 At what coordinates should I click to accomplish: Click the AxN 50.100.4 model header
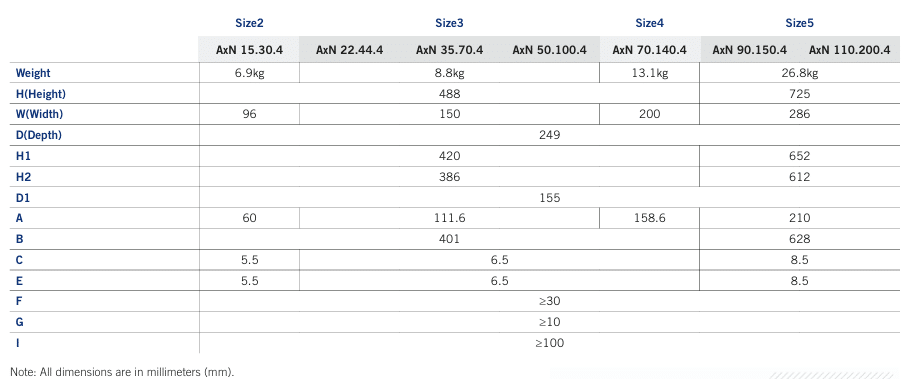coord(549,50)
